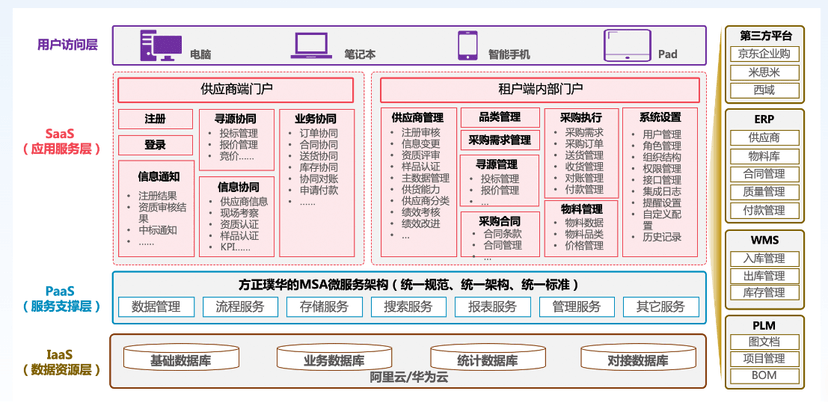
Task: Switch to the 租户端内部门户 header
Action: tap(540, 90)
